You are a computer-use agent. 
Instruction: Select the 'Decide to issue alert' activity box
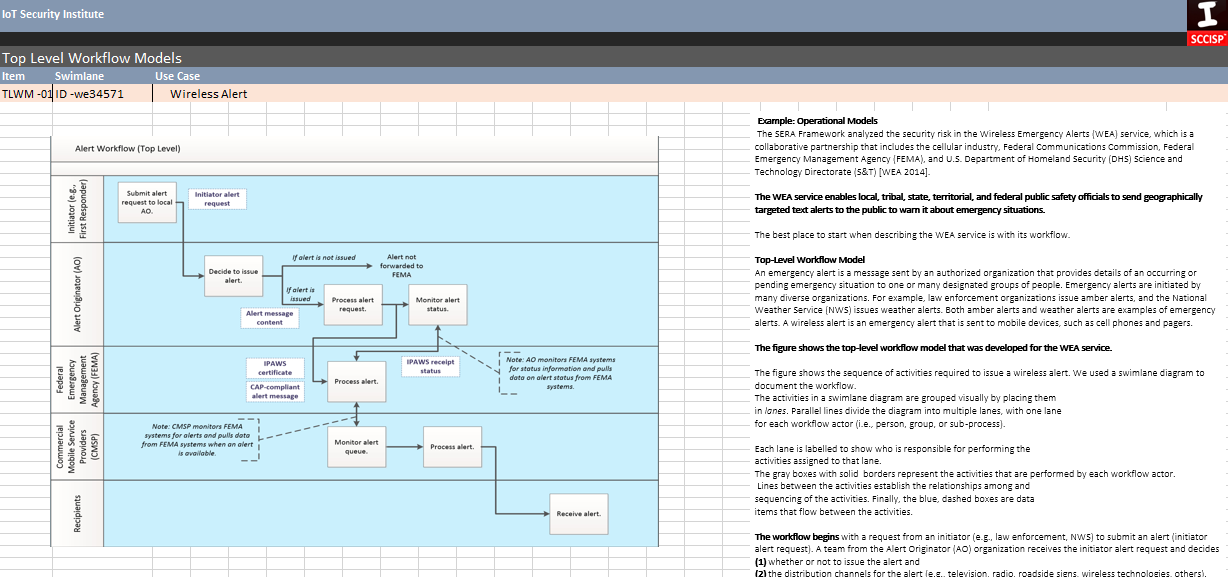233,276
